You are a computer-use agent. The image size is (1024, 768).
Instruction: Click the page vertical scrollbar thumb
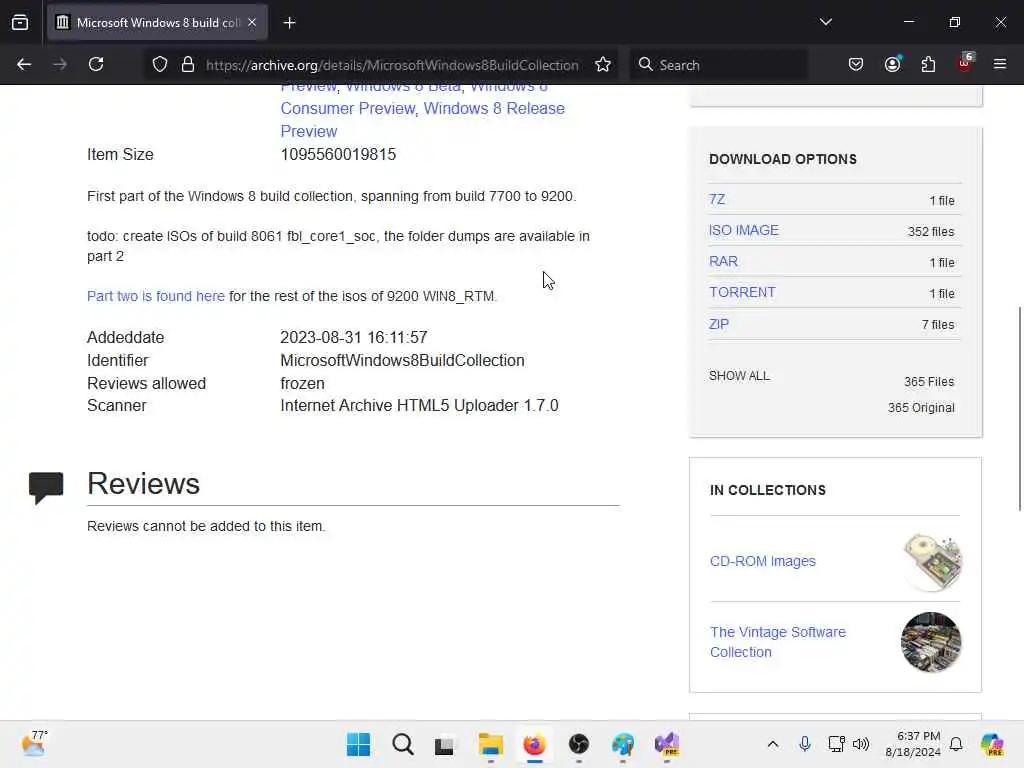pos(1019,408)
